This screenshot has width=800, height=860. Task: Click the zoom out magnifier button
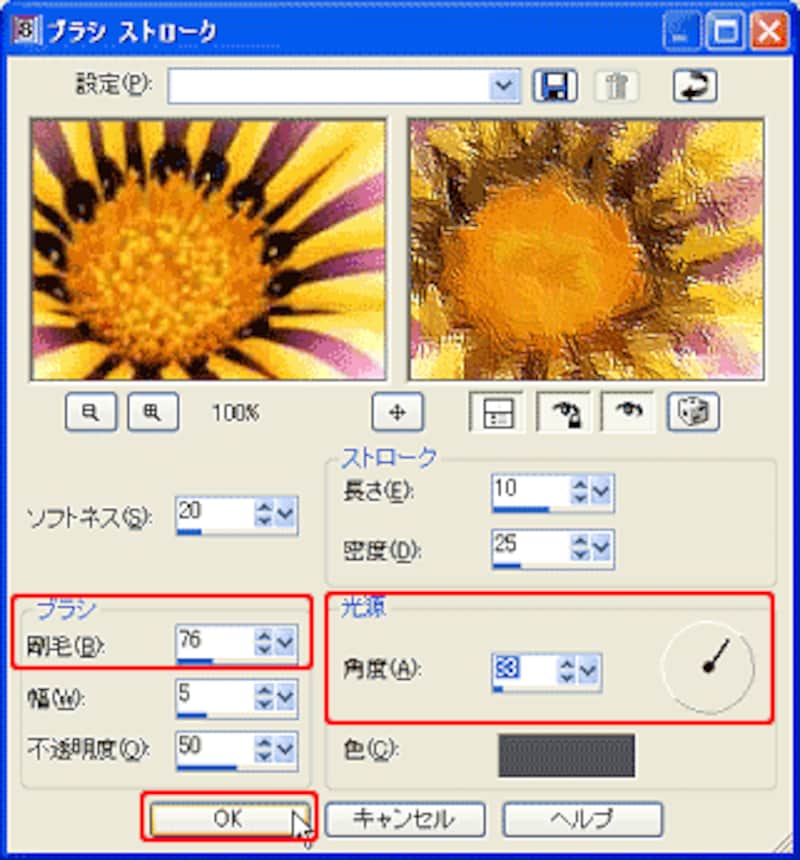coord(90,411)
